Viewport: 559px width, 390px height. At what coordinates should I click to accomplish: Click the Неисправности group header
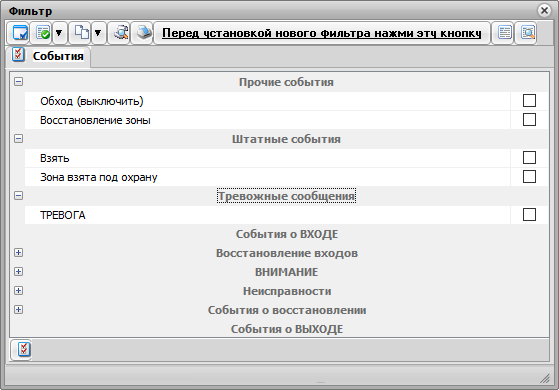287,291
